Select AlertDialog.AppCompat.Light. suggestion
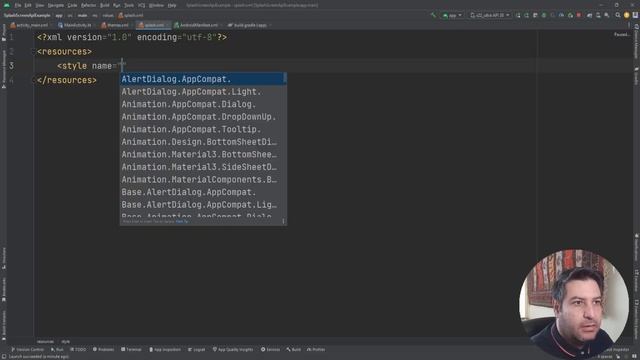The width and height of the screenshot is (640, 360). tap(203, 91)
